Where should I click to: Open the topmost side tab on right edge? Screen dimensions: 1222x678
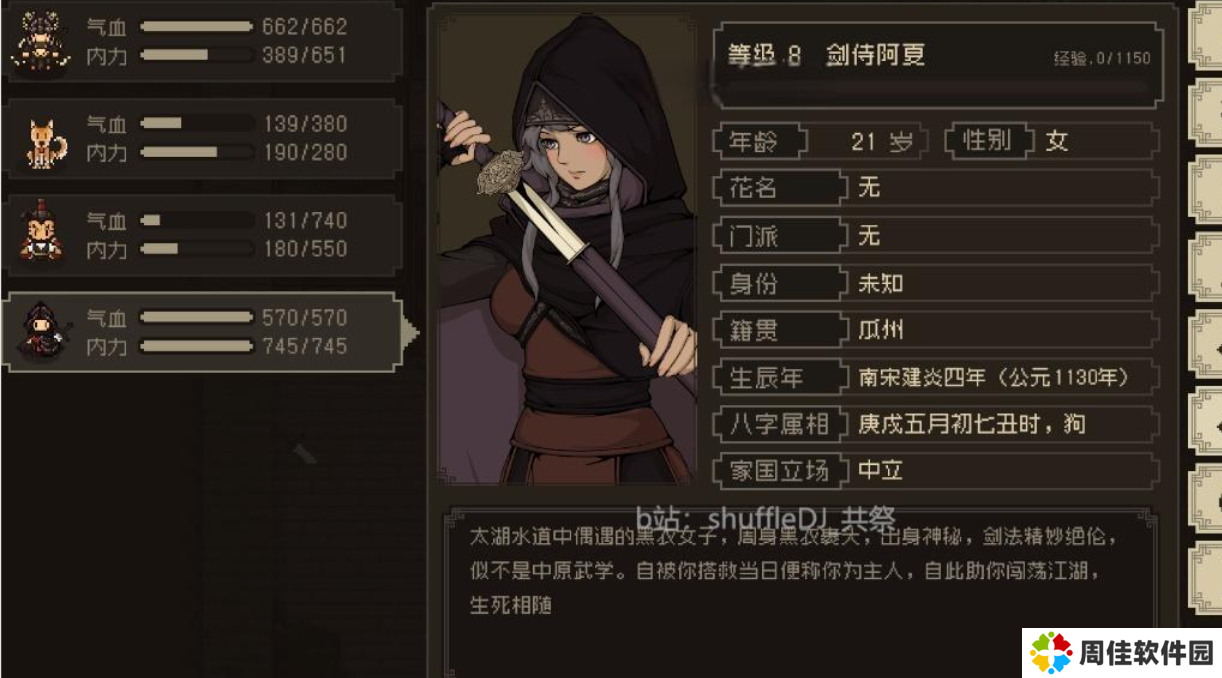(x=1204, y=38)
